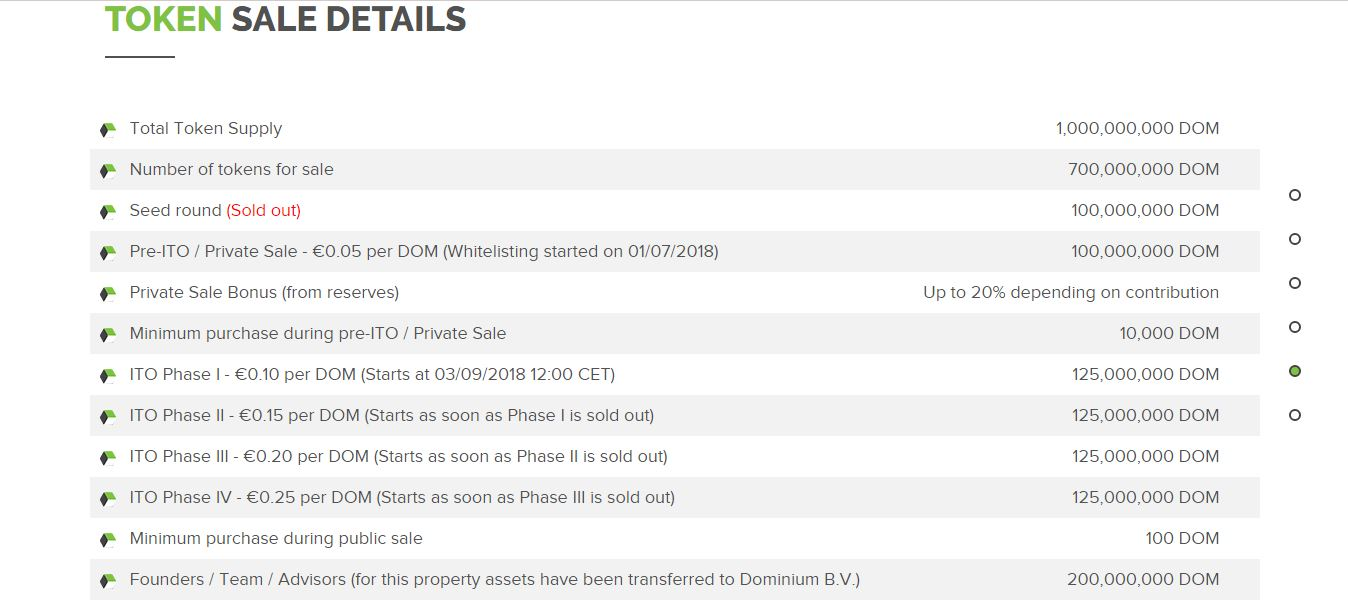Viewport: 1348px width, 609px height.
Task: Click the Pre-ITO / Private Sale row text
Action: pyautogui.click(x=424, y=252)
